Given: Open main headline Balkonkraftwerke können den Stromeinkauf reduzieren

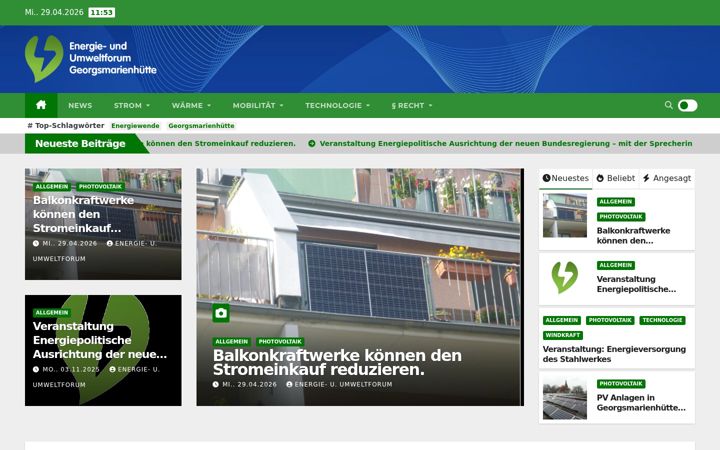Looking at the screenshot, I should coord(337,362).
